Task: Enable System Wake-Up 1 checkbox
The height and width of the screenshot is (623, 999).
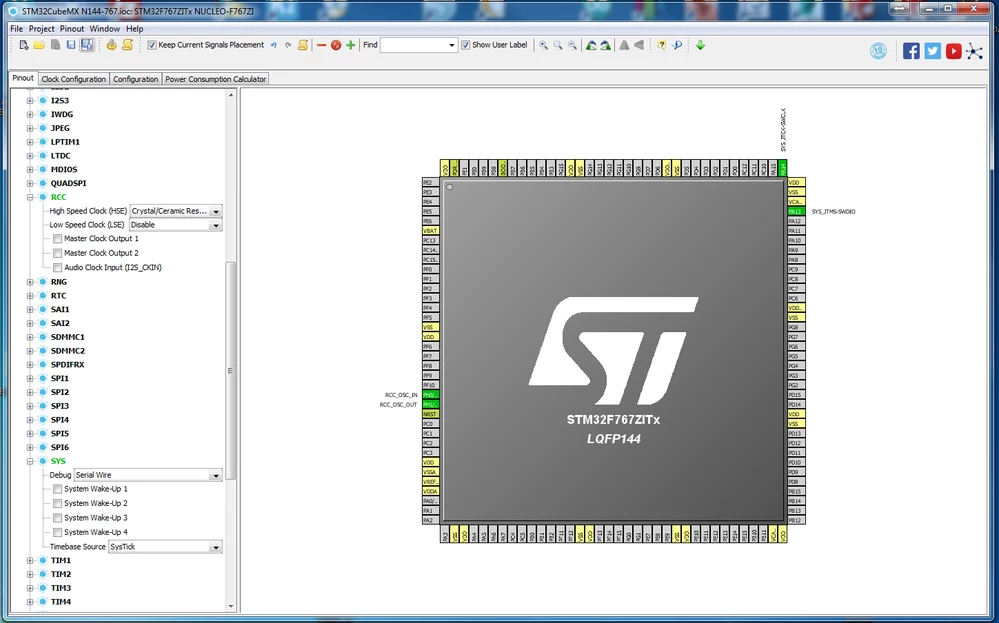Action: (57, 489)
